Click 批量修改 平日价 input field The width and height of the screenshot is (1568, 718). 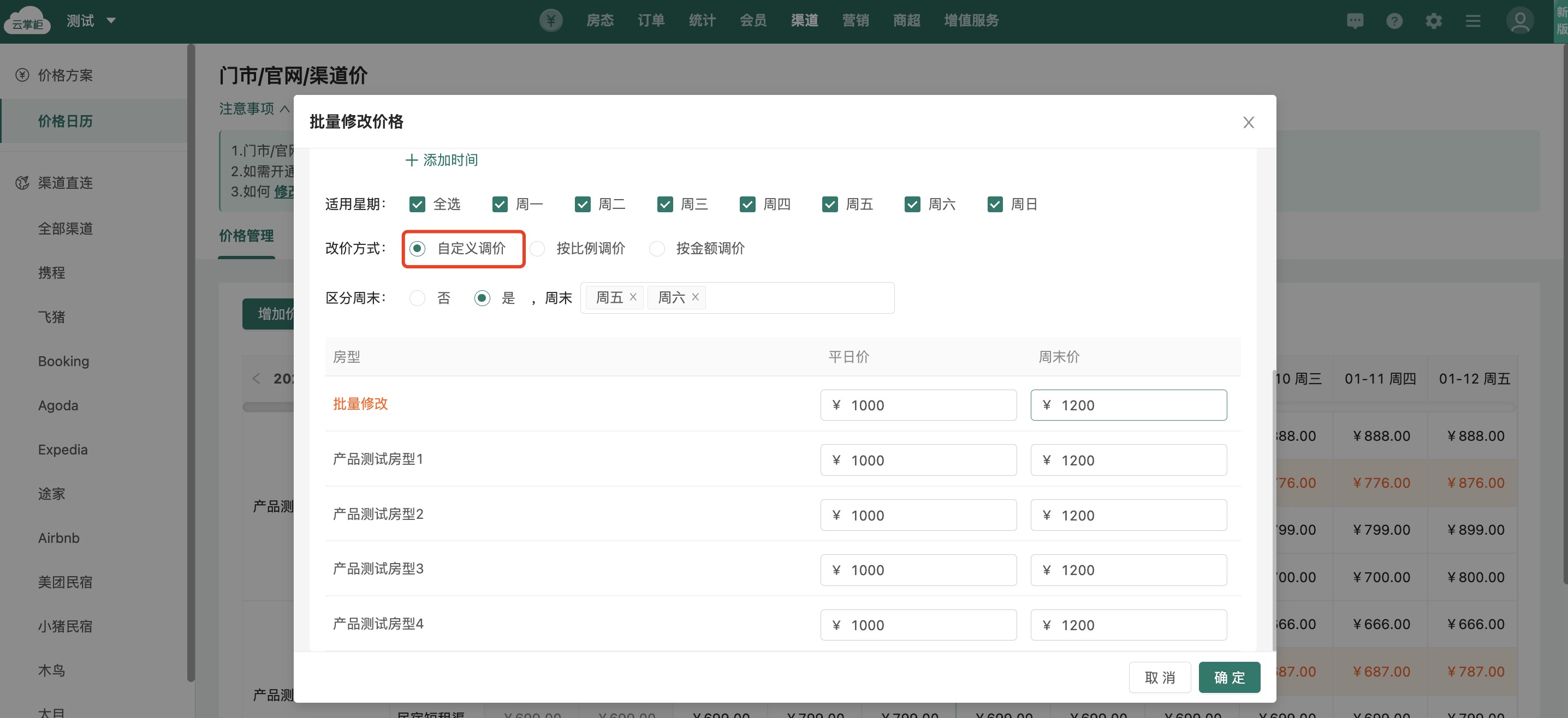pyautogui.click(x=918, y=405)
